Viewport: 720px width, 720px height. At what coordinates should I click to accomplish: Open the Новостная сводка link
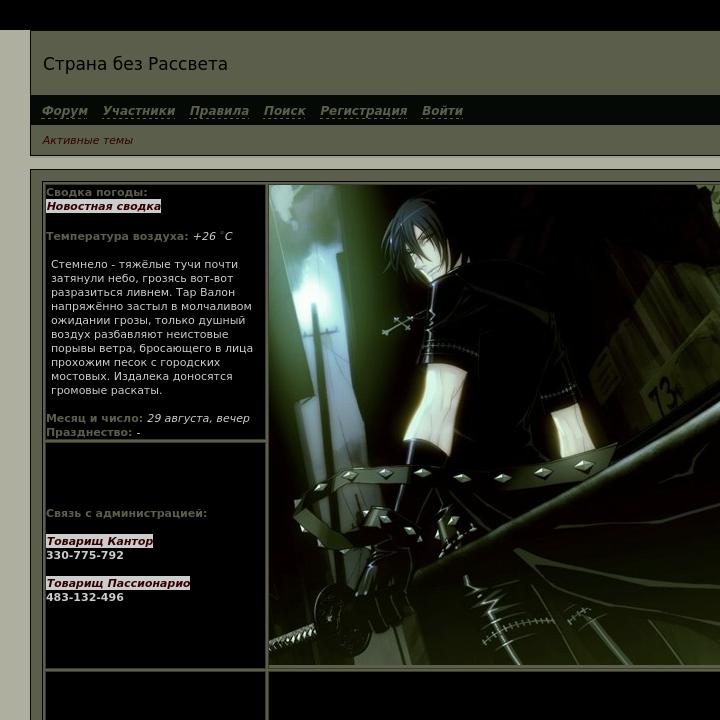tap(103, 206)
